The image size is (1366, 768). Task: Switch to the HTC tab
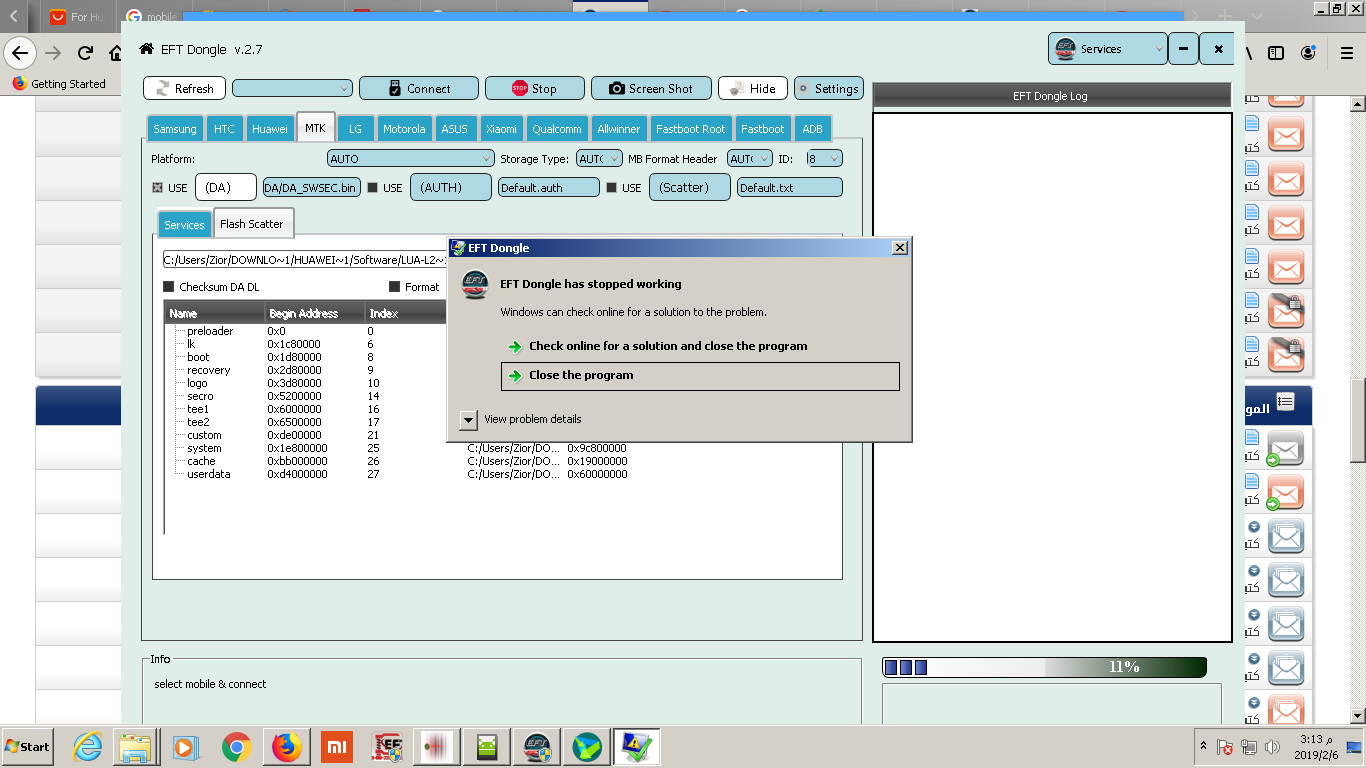pyautogui.click(x=224, y=129)
